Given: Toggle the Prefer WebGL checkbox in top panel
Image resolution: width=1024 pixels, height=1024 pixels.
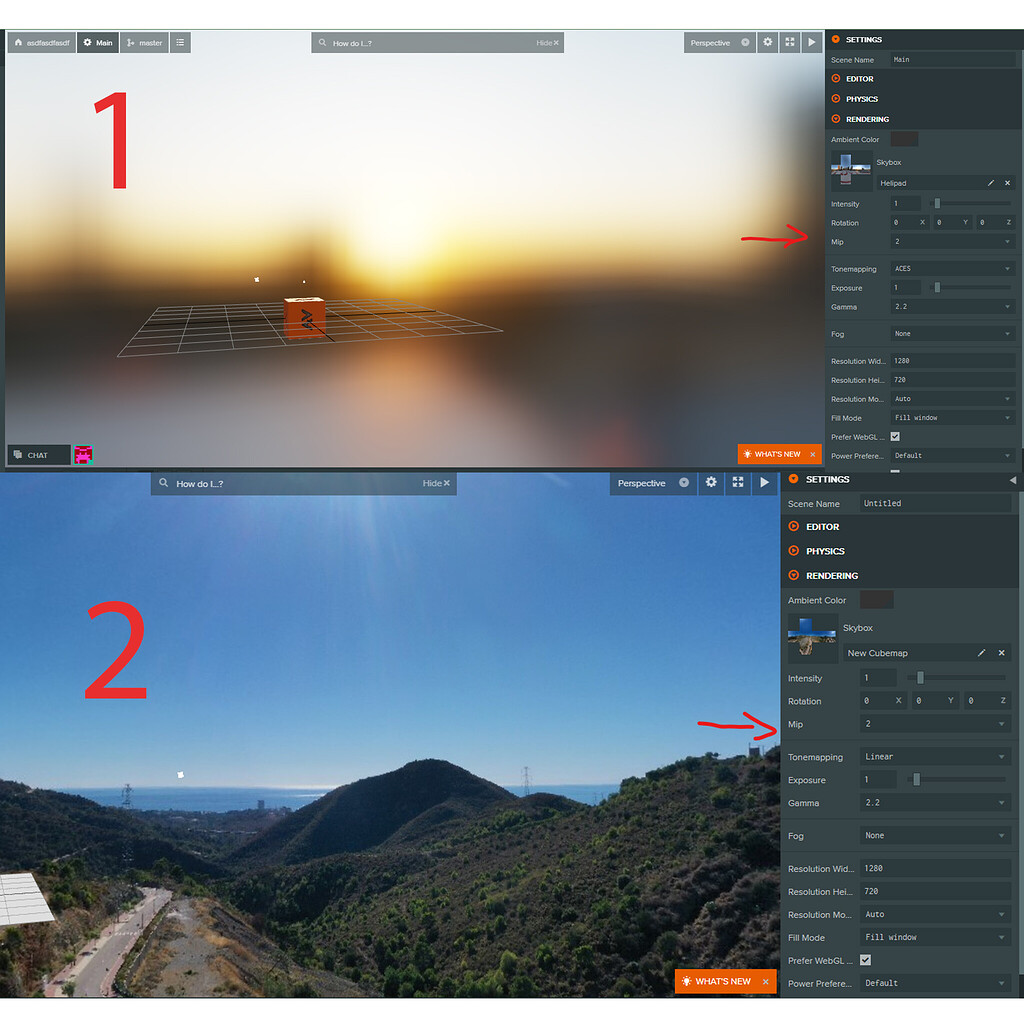Looking at the screenshot, I should point(895,436).
